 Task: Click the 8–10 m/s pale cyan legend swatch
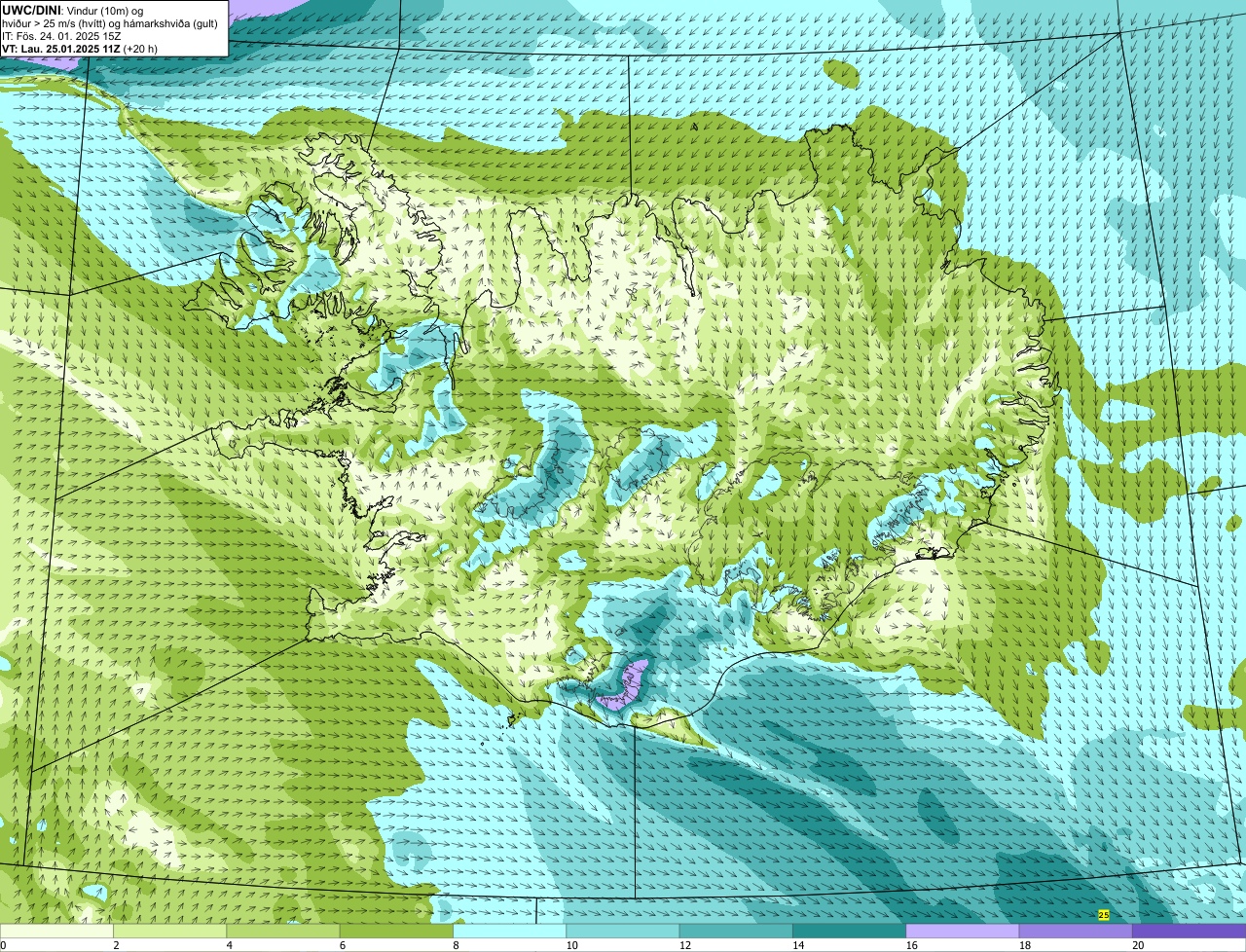pyautogui.click(x=509, y=931)
